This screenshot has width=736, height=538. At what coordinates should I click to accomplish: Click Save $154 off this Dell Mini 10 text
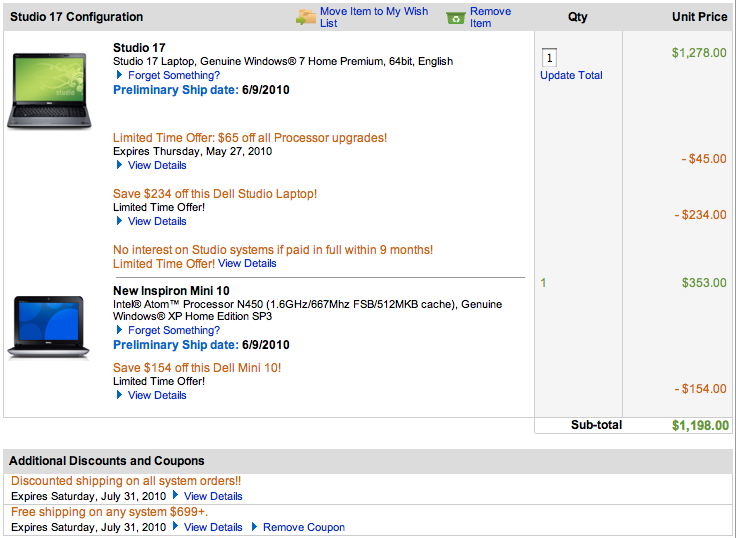[x=197, y=368]
